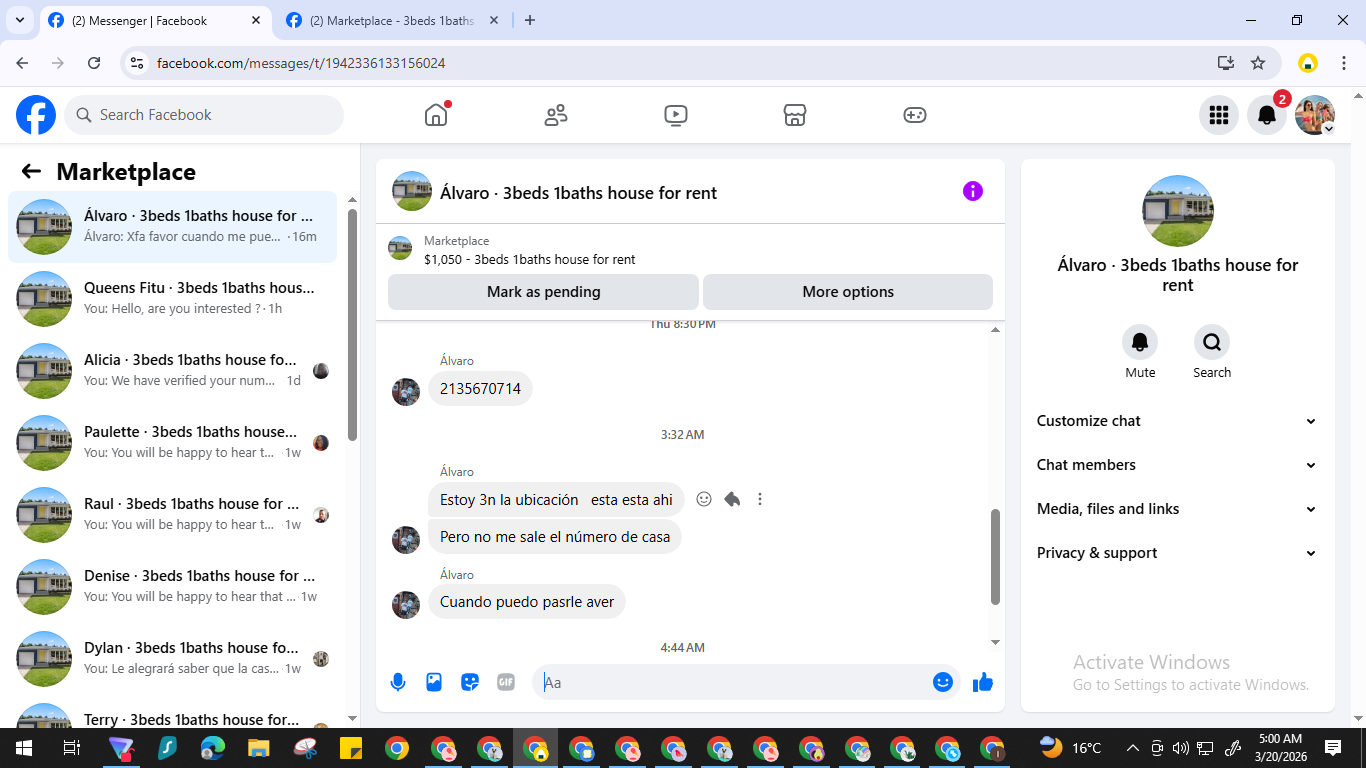Open the Notifications bell

1266,115
